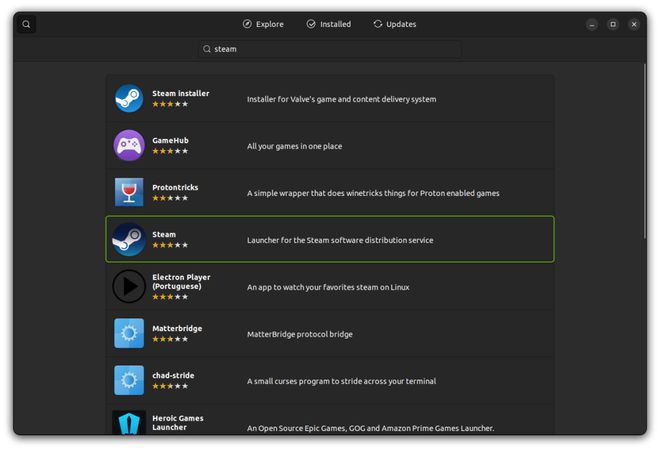This screenshot has width=660, height=450.
Task: Click the search toggle icon in header
Action: tap(26, 24)
